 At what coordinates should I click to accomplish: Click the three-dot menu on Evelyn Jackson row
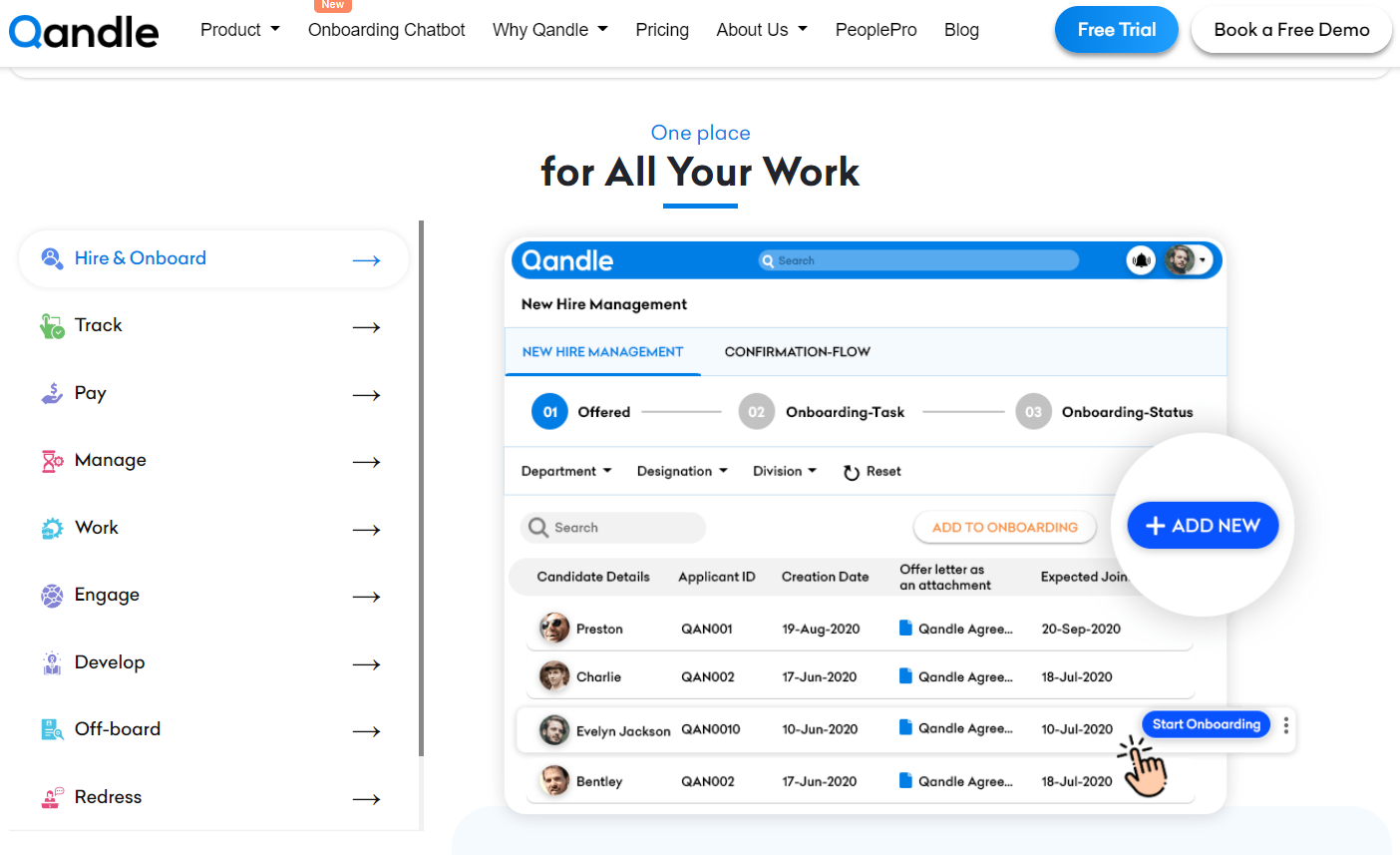click(1286, 725)
